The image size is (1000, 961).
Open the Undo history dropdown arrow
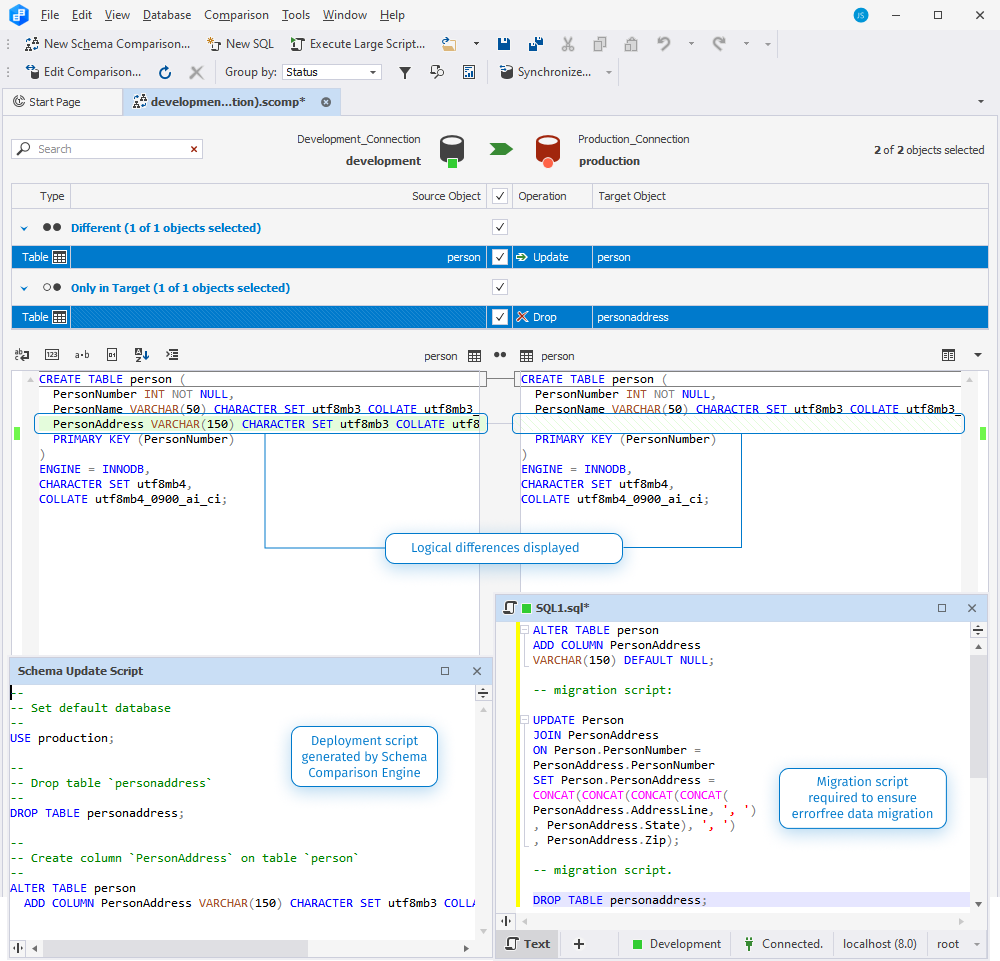(x=691, y=44)
